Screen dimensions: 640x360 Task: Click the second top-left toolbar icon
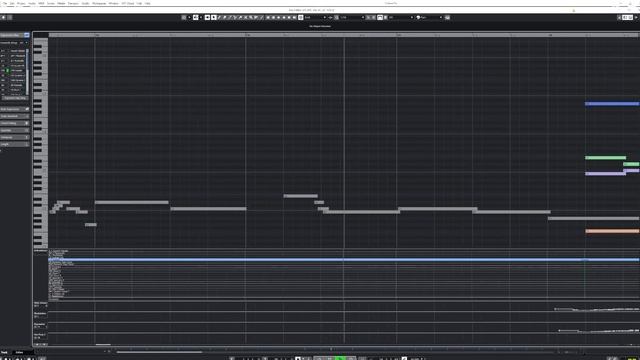tap(10, 18)
